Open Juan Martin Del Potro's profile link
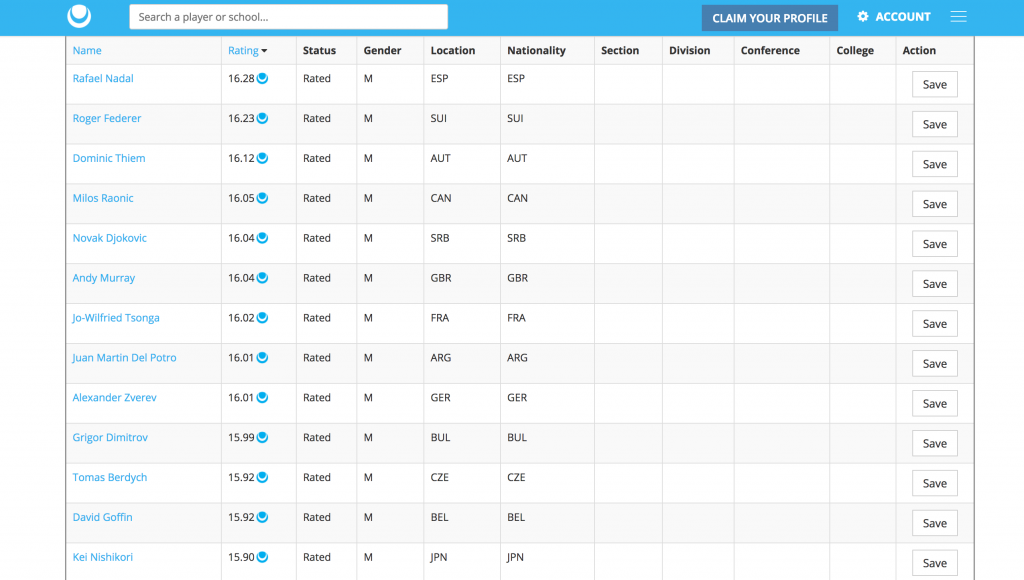This screenshot has width=1024, height=580. point(124,357)
